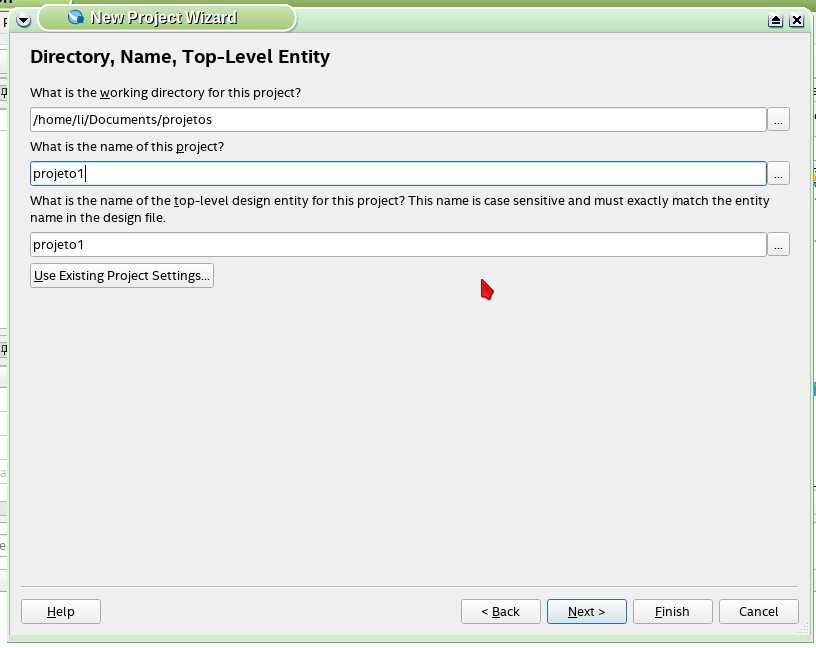This screenshot has width=816, height=648.
Task: Open the browse button beside project name
Action: [779, 173]
